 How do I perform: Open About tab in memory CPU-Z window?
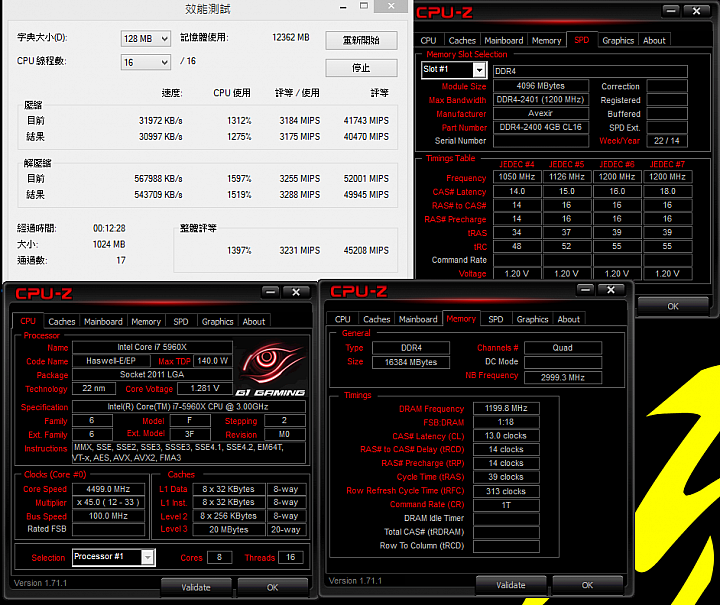pyautogui.click(x=568, y=319)
